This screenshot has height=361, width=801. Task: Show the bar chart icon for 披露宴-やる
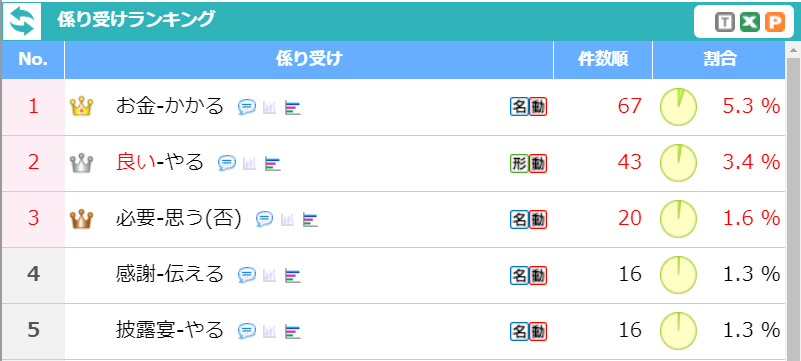(x=293, y=332)
